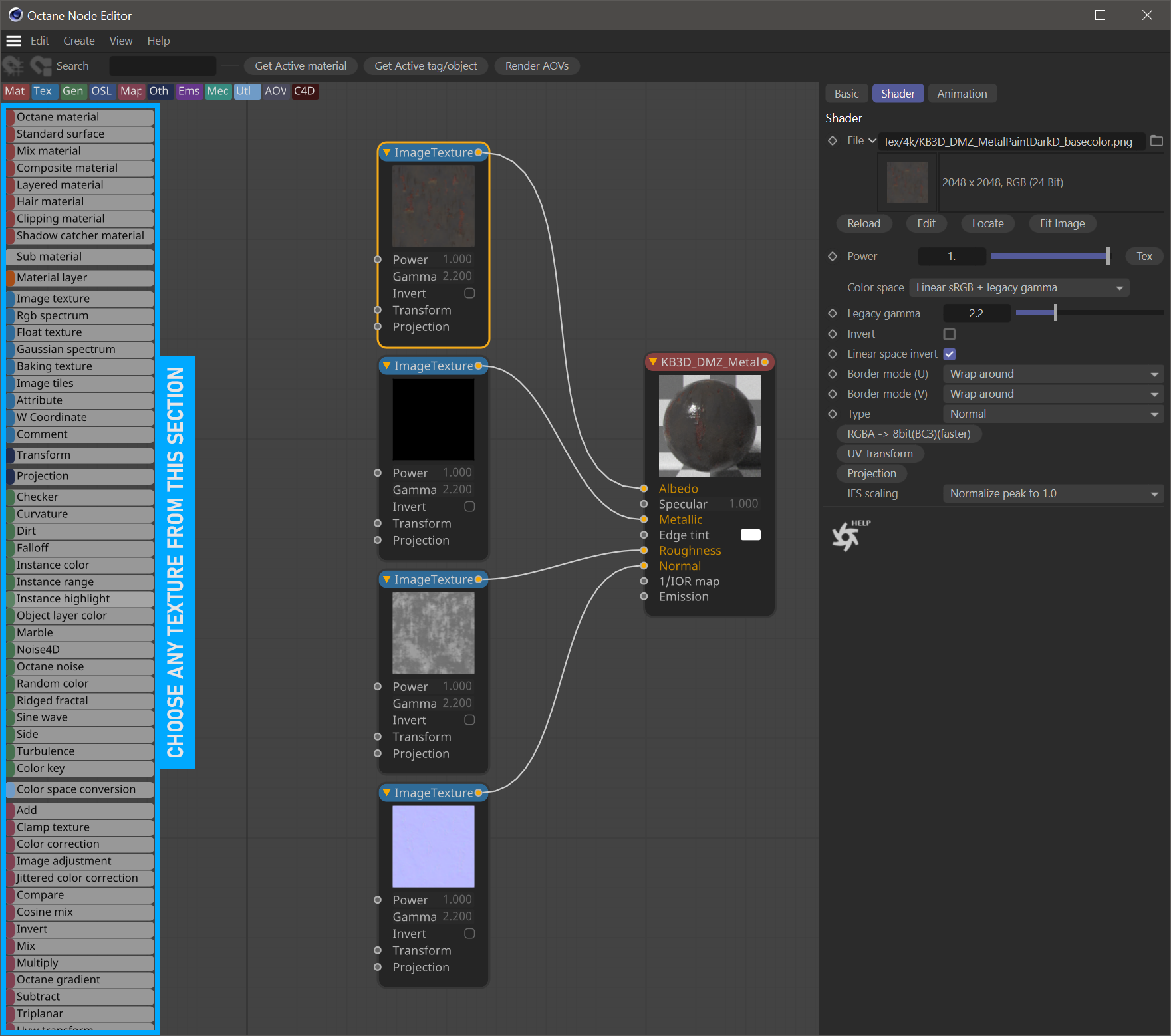The width and height of the screenshot is (1171, 1036).
Task: Click the keyframe diamond next to Legacy gamma
Action: pos(833,313)
